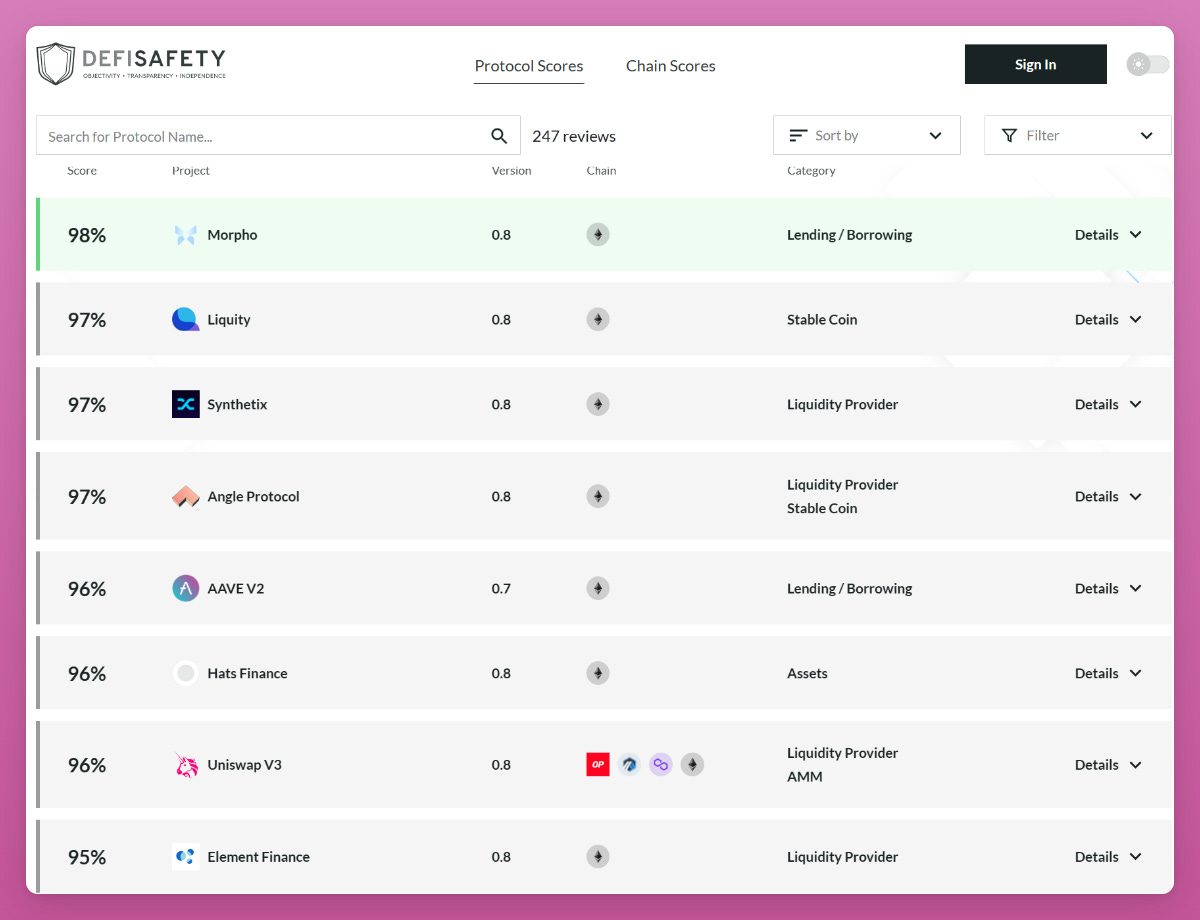This screenshot has height=920, width=1200.
Task: Expand Details for AAVE V2
Action: (x=1108, y=588)
